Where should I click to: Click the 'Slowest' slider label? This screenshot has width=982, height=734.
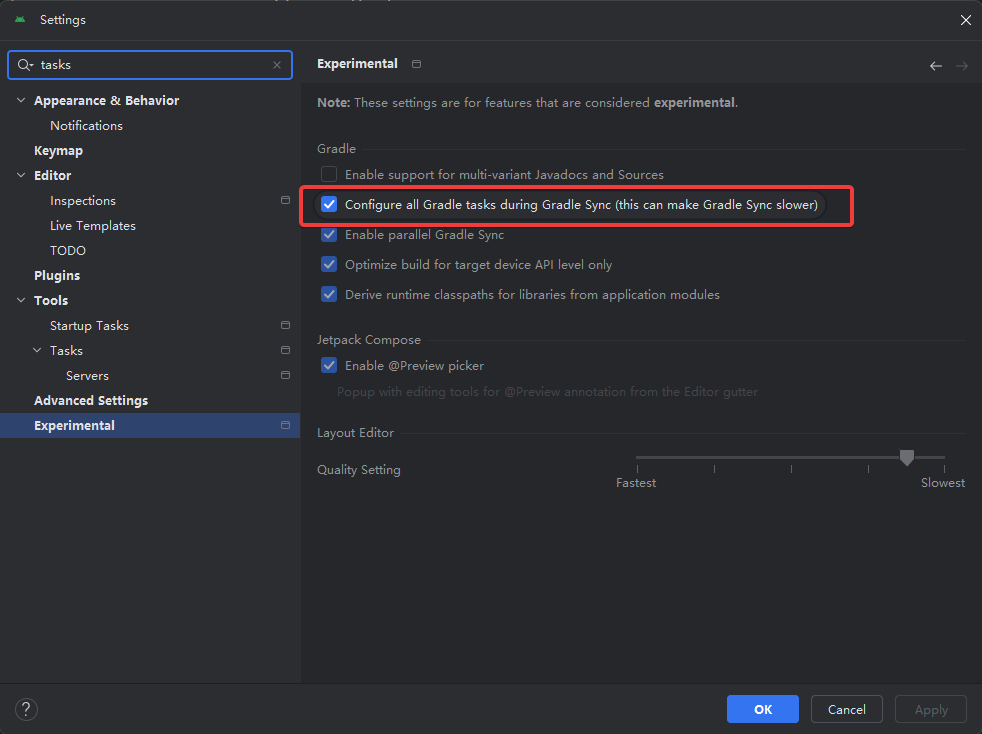[943, 483]
